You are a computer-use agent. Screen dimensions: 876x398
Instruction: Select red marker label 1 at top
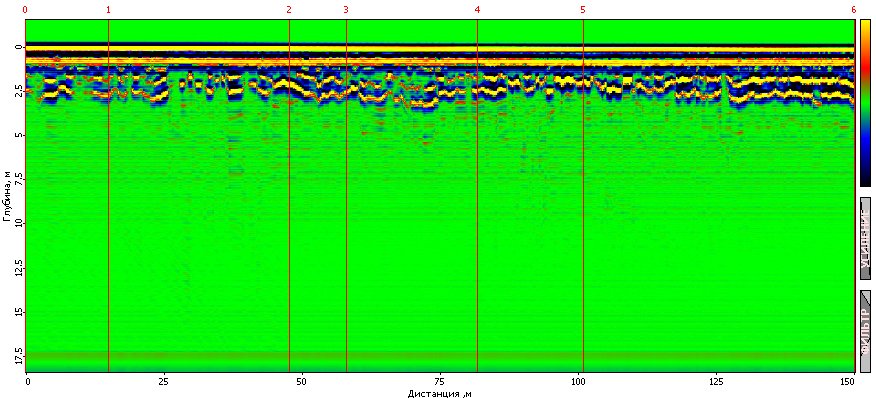tap(108, 10)
